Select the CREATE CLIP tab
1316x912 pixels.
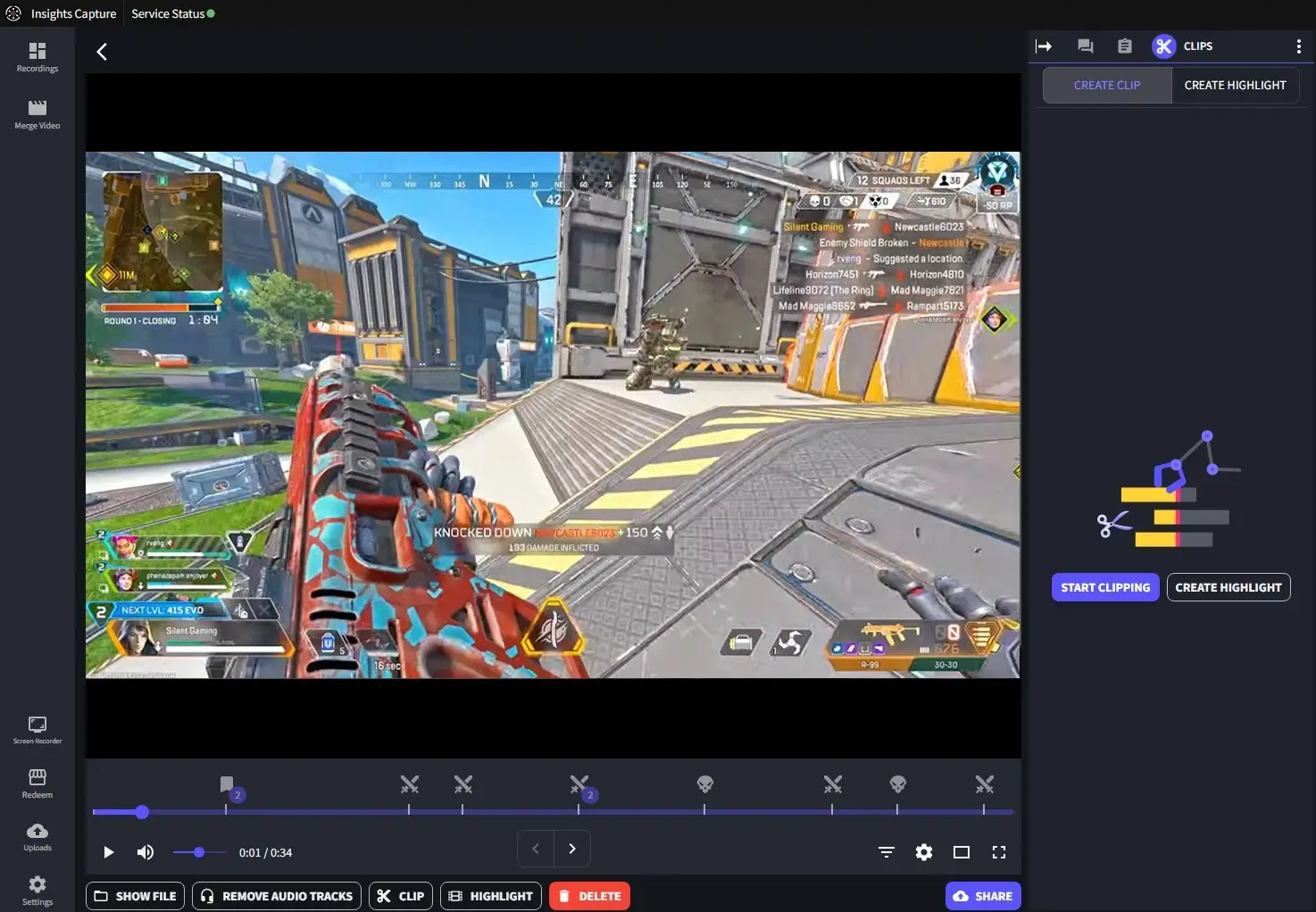coord(1107,85)
